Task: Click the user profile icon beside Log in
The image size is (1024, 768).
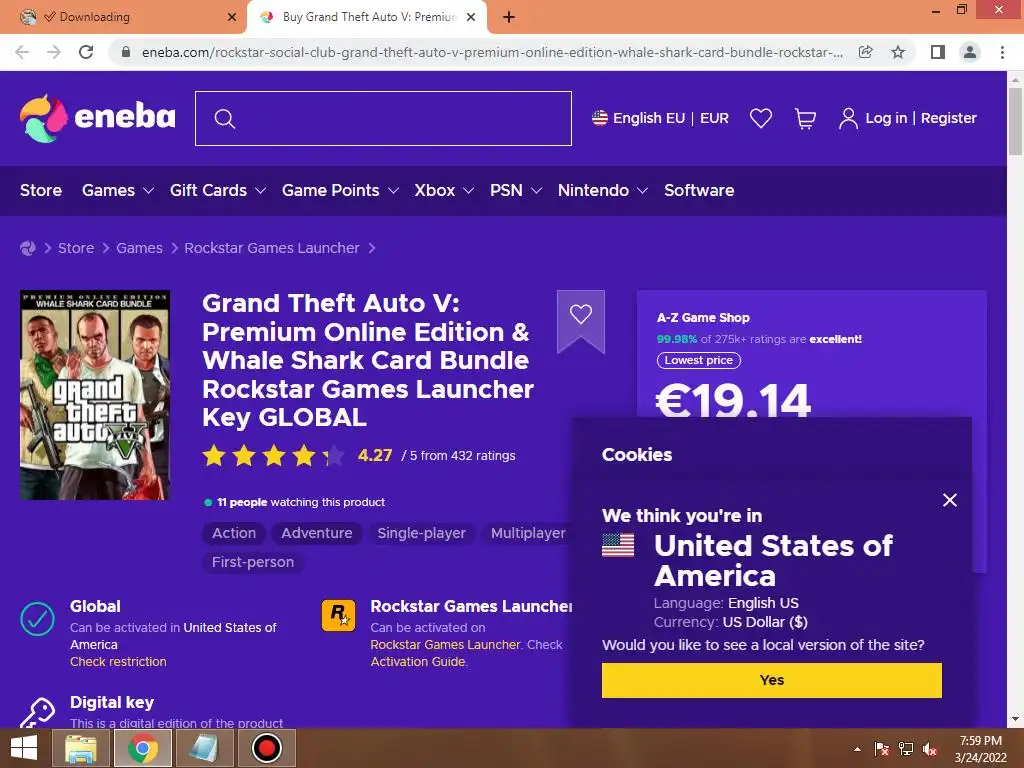Action: click(848, 118)
